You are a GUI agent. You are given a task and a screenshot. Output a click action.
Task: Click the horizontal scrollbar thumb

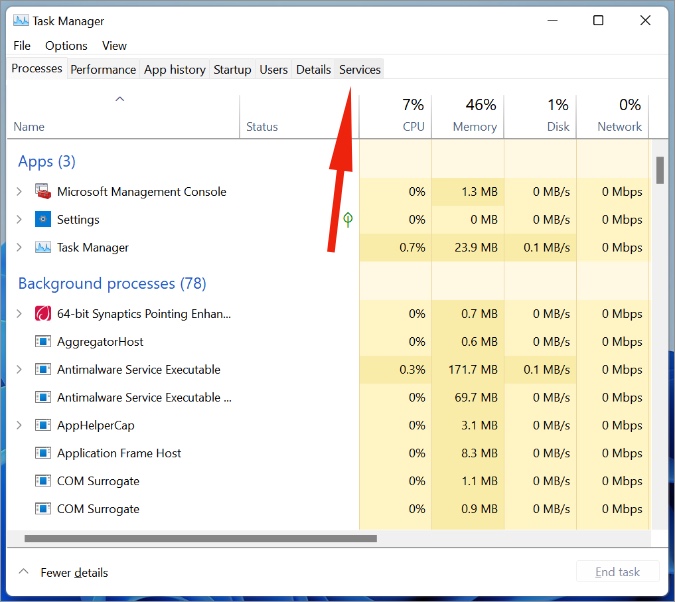(x=201, y=538)
